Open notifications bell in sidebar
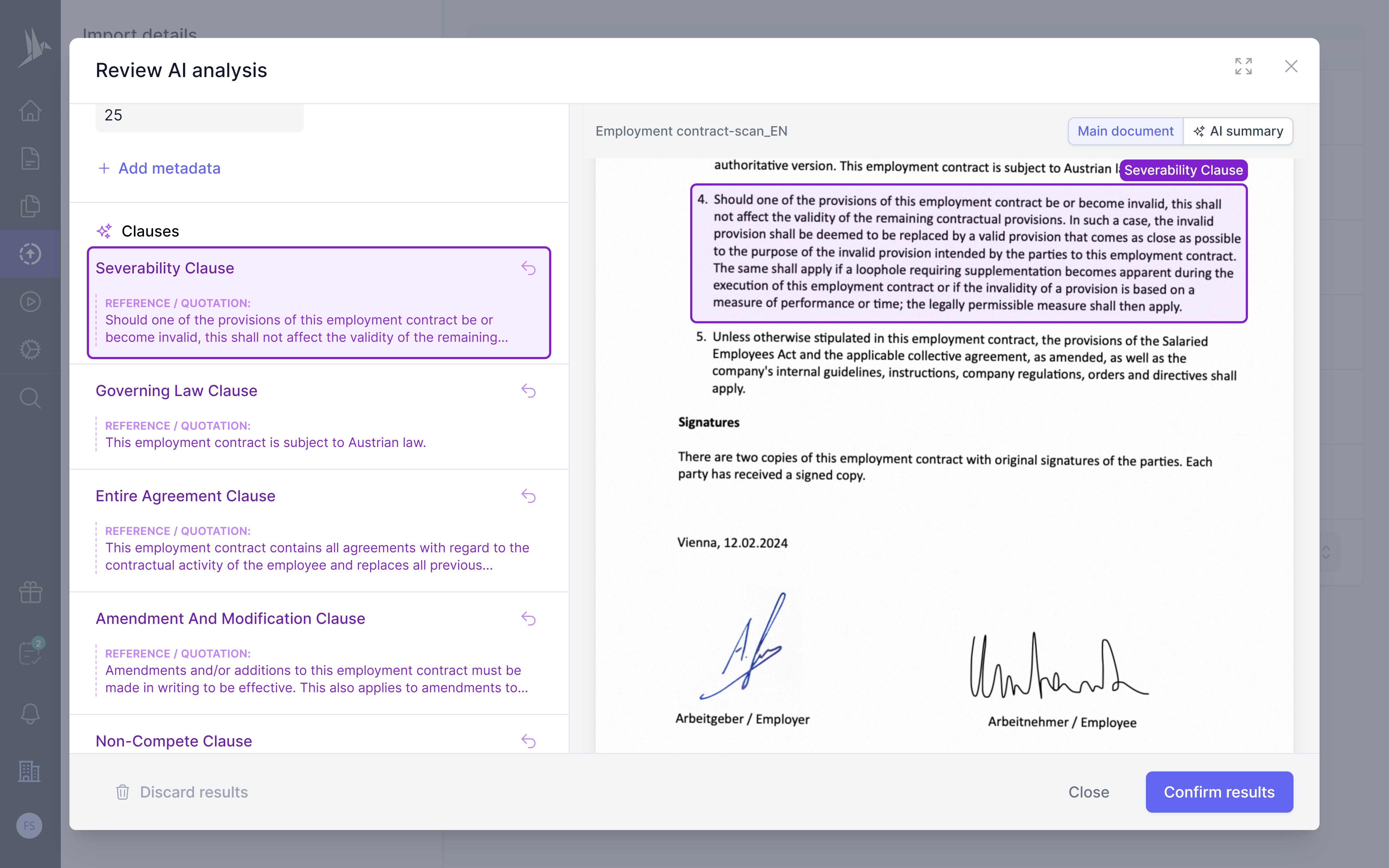Image resolution: width=1389 pixels, height=868 pixels. [30, 714]
